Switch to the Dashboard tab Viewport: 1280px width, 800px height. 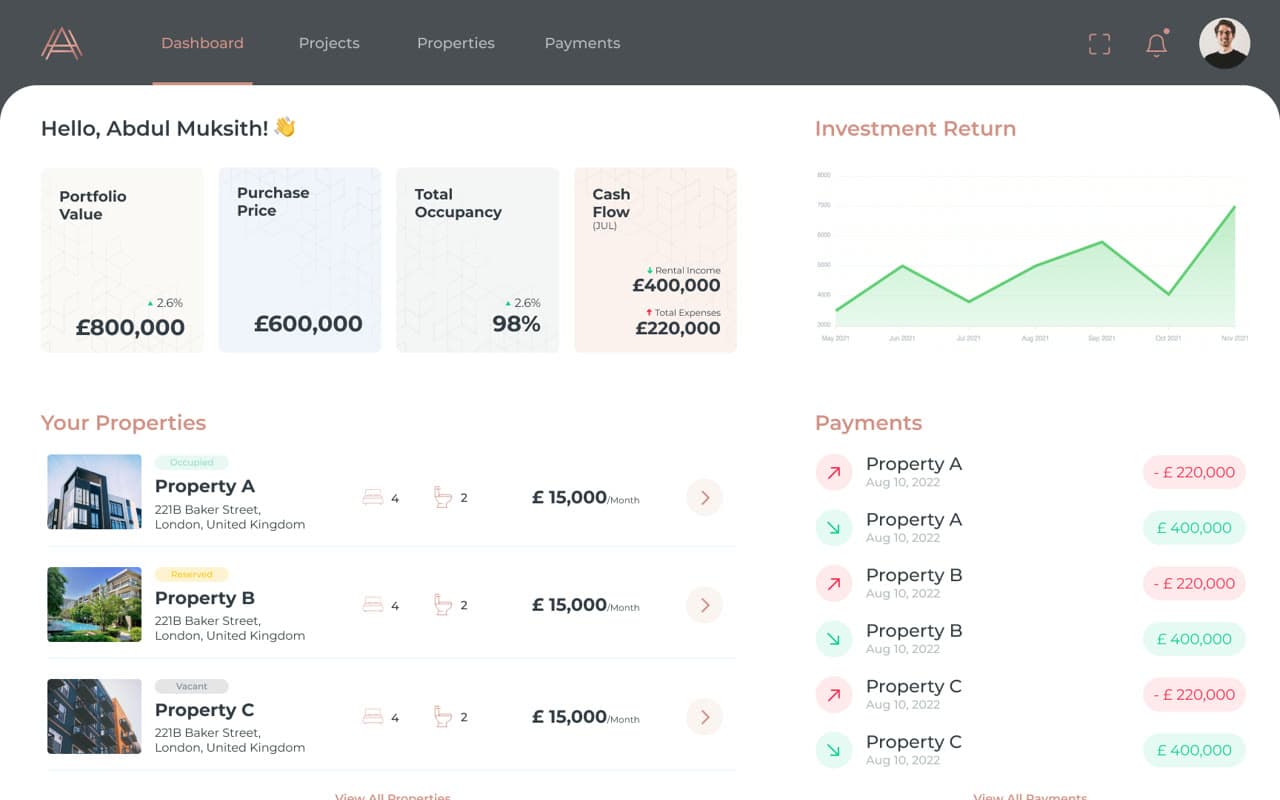[202, 43]
